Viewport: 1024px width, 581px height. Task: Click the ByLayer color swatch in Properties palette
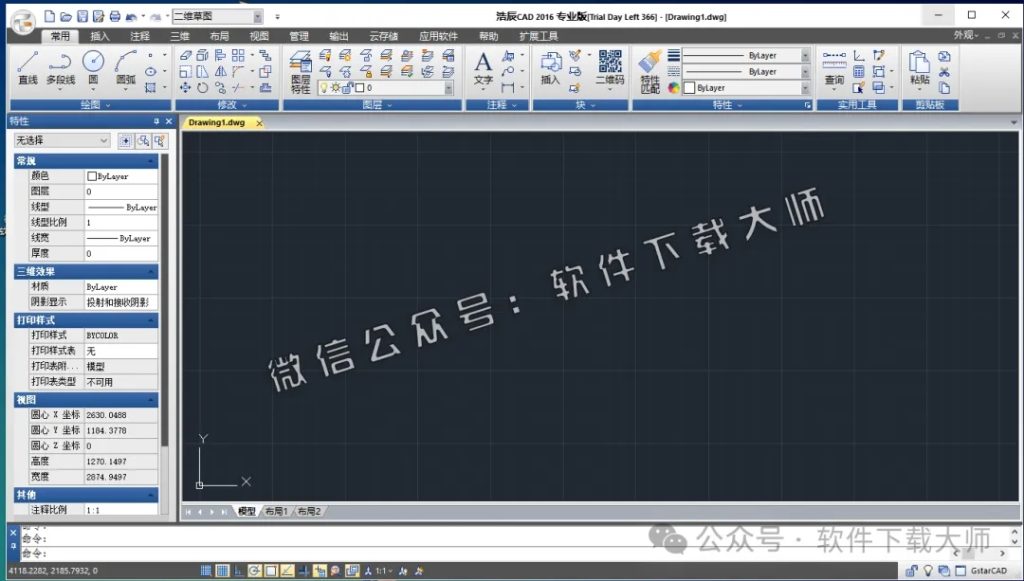pos(92,178)
